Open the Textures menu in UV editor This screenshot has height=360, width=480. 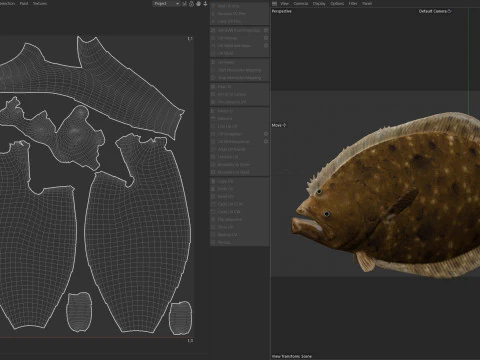(x=40, y=3)
